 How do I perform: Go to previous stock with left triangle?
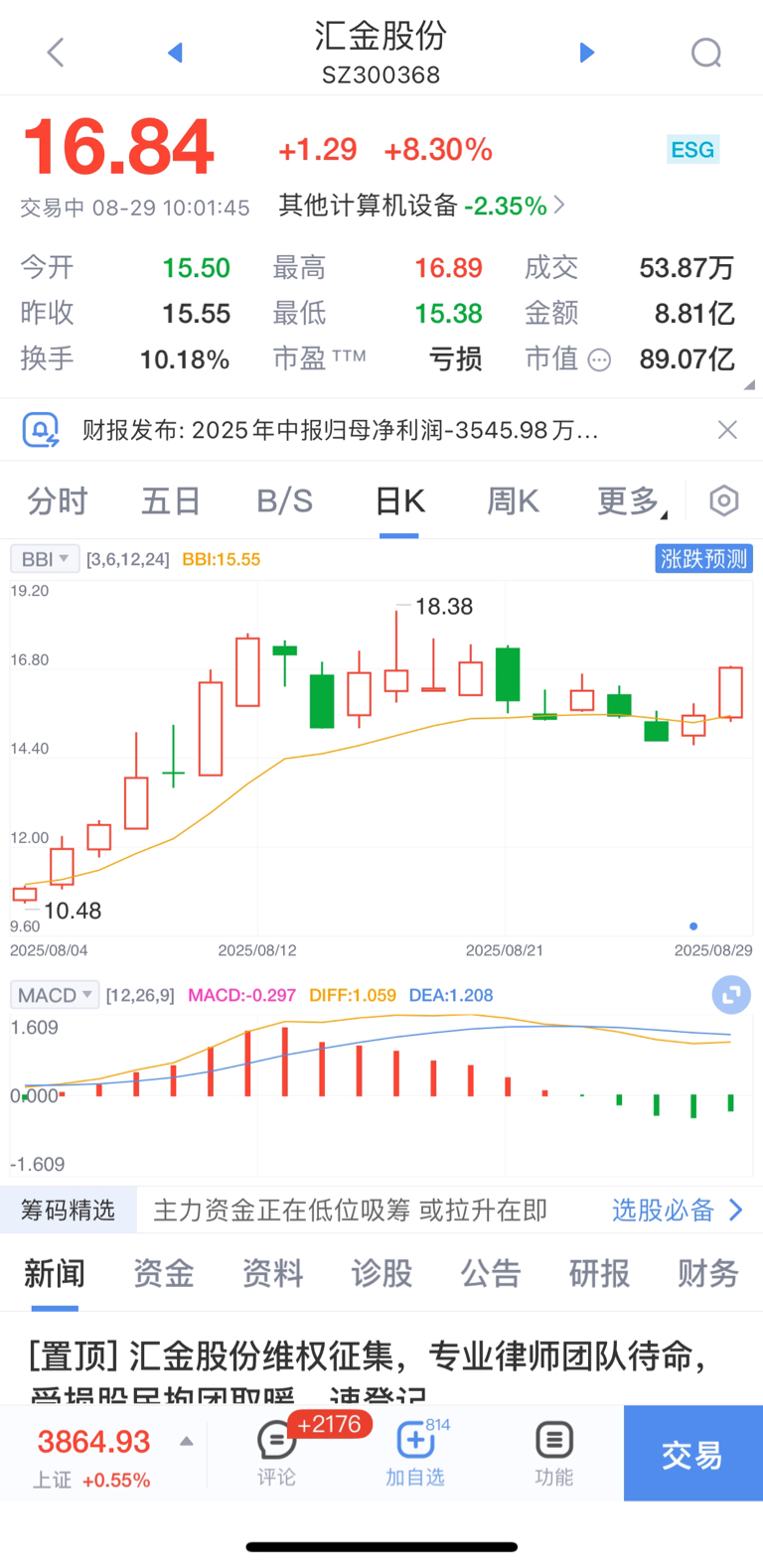coord(176,53)
